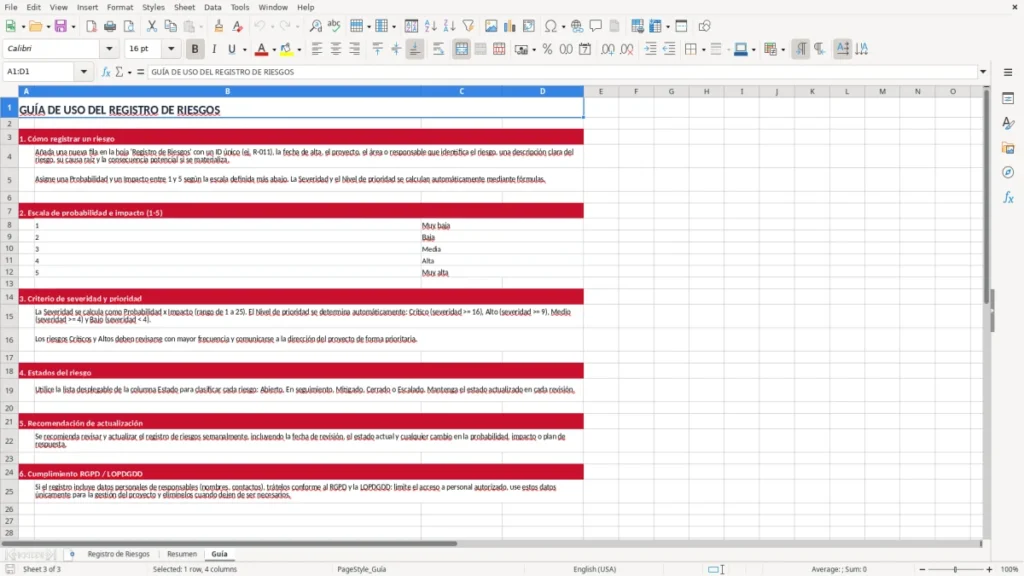Click the Spelling check icon
1024x576 pixels.
click(x=334, y=26)
